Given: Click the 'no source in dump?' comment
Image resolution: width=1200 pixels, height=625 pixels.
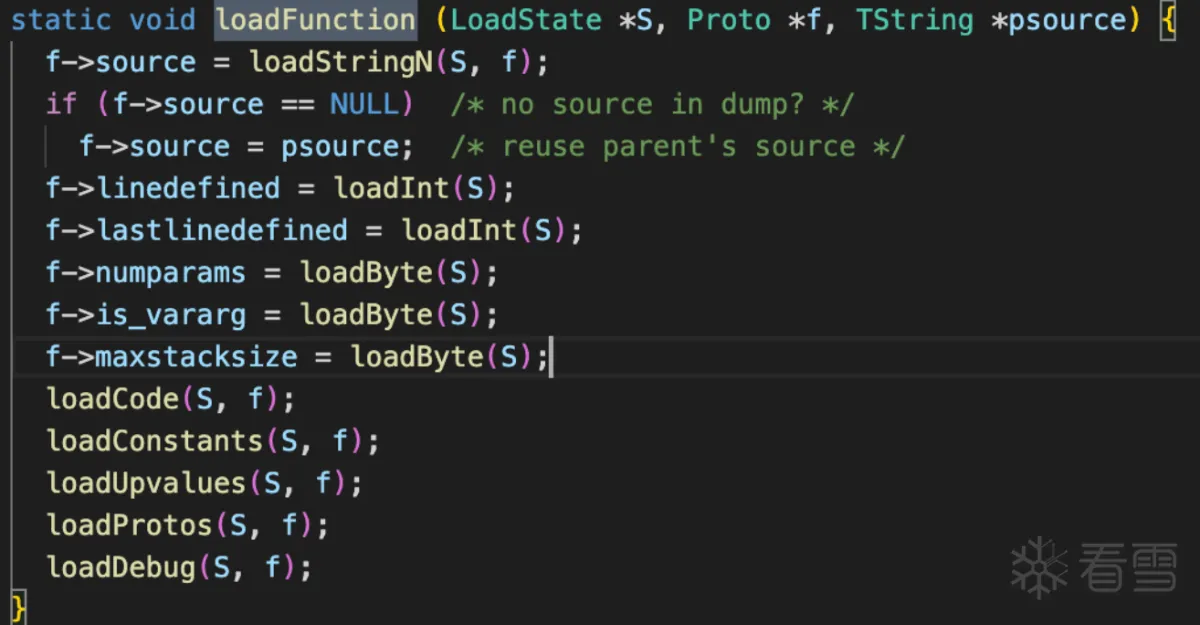Looking at the screenshot, I should point(651,104).
